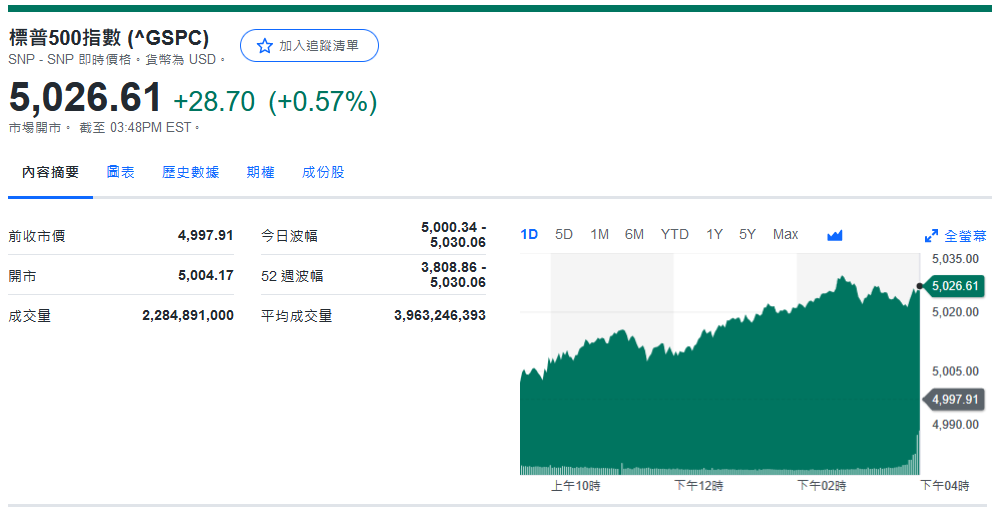
Task: Go to the 成份股 tab
Action: tap(323, 172)
